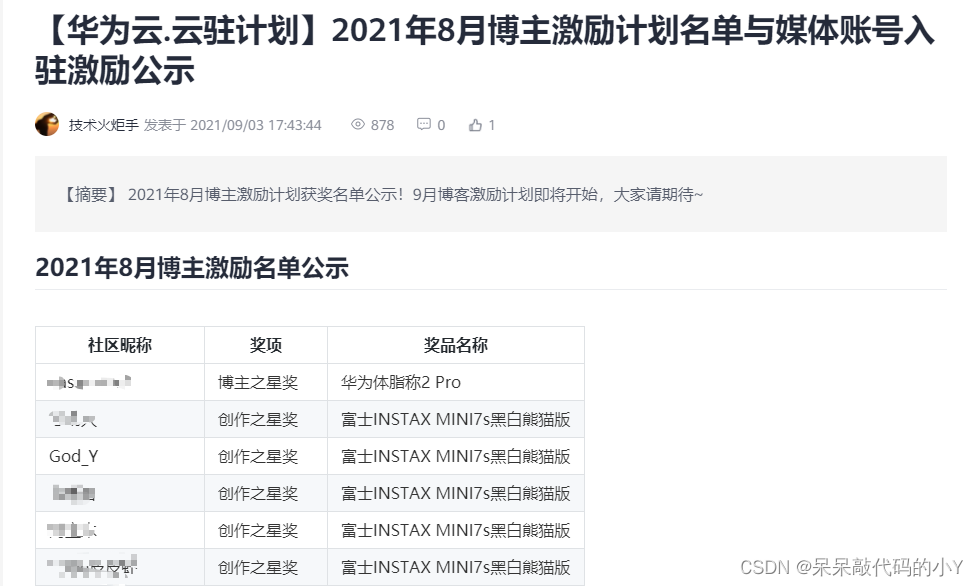Click the 奖项 column header
This screenshot has width=979, height=586.
point(266,345)
